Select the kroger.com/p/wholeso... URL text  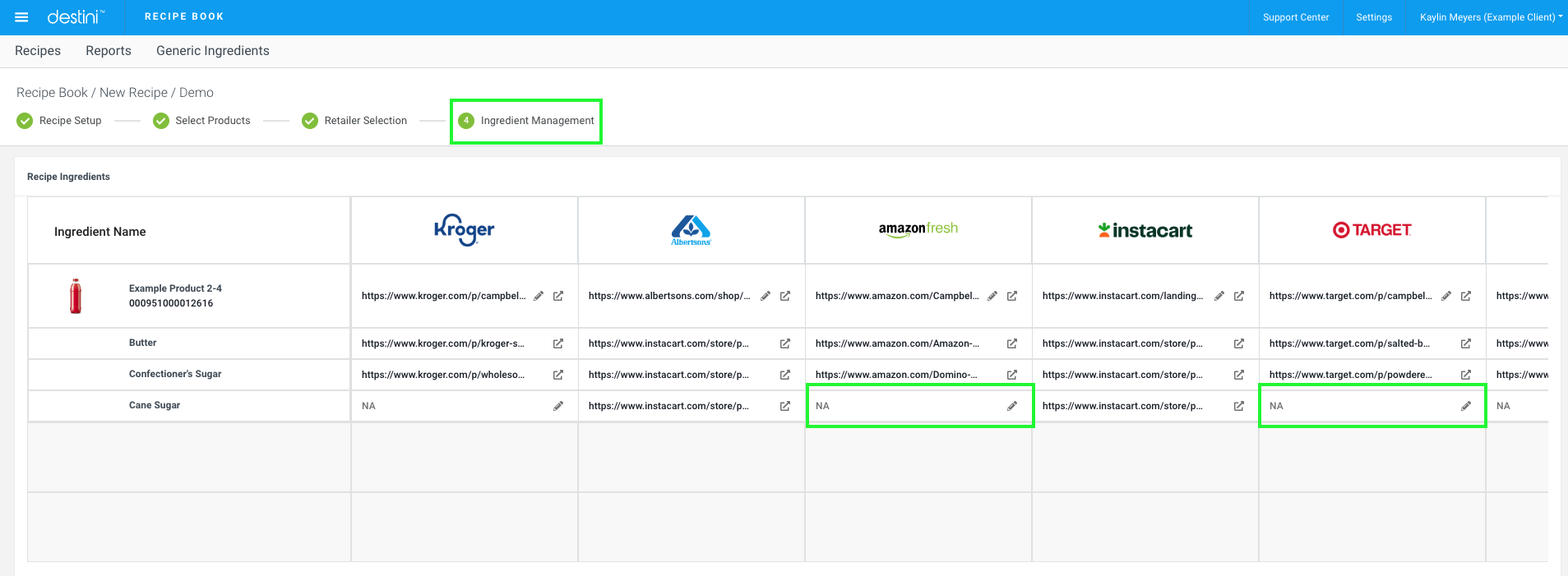pos(443,375)
